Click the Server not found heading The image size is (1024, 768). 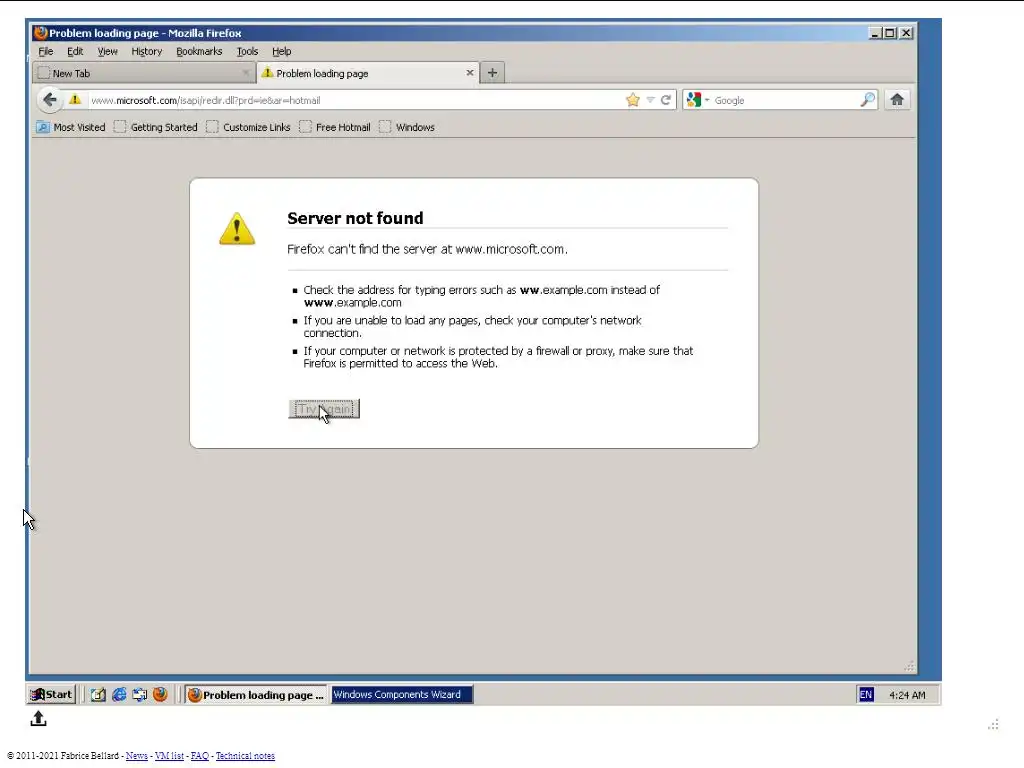[355, 218]
